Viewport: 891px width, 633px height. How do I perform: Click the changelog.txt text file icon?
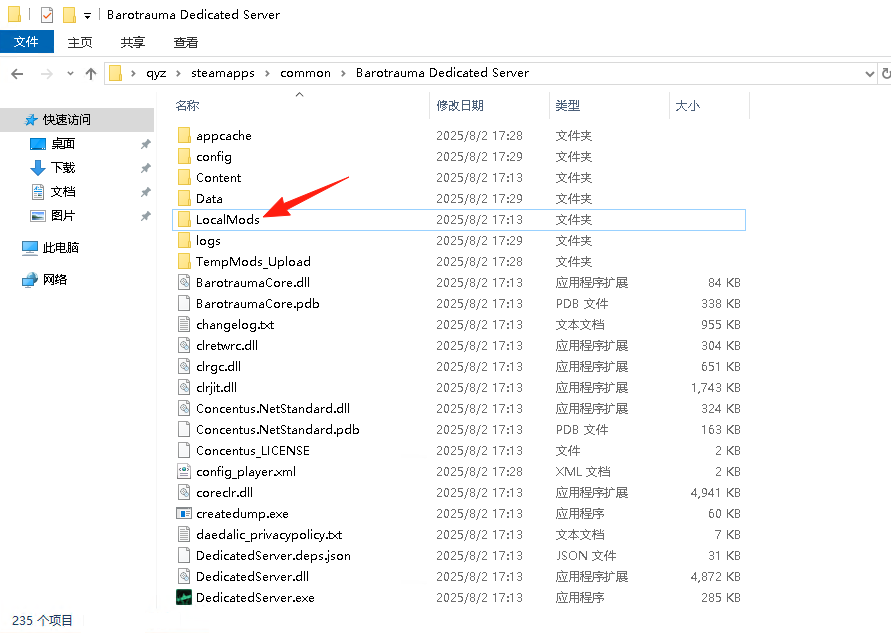pos(184,324)
